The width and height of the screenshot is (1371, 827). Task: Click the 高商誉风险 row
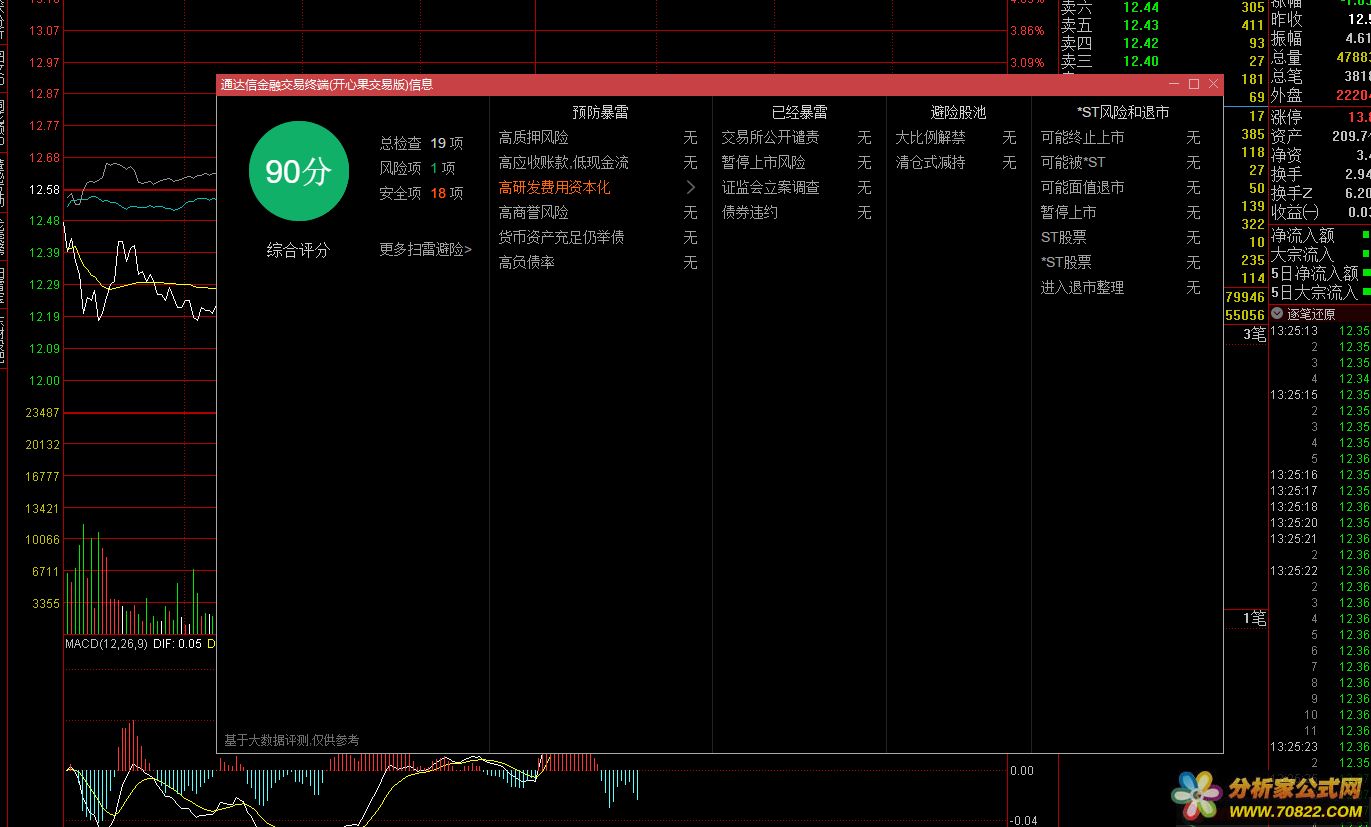[598, 212]
